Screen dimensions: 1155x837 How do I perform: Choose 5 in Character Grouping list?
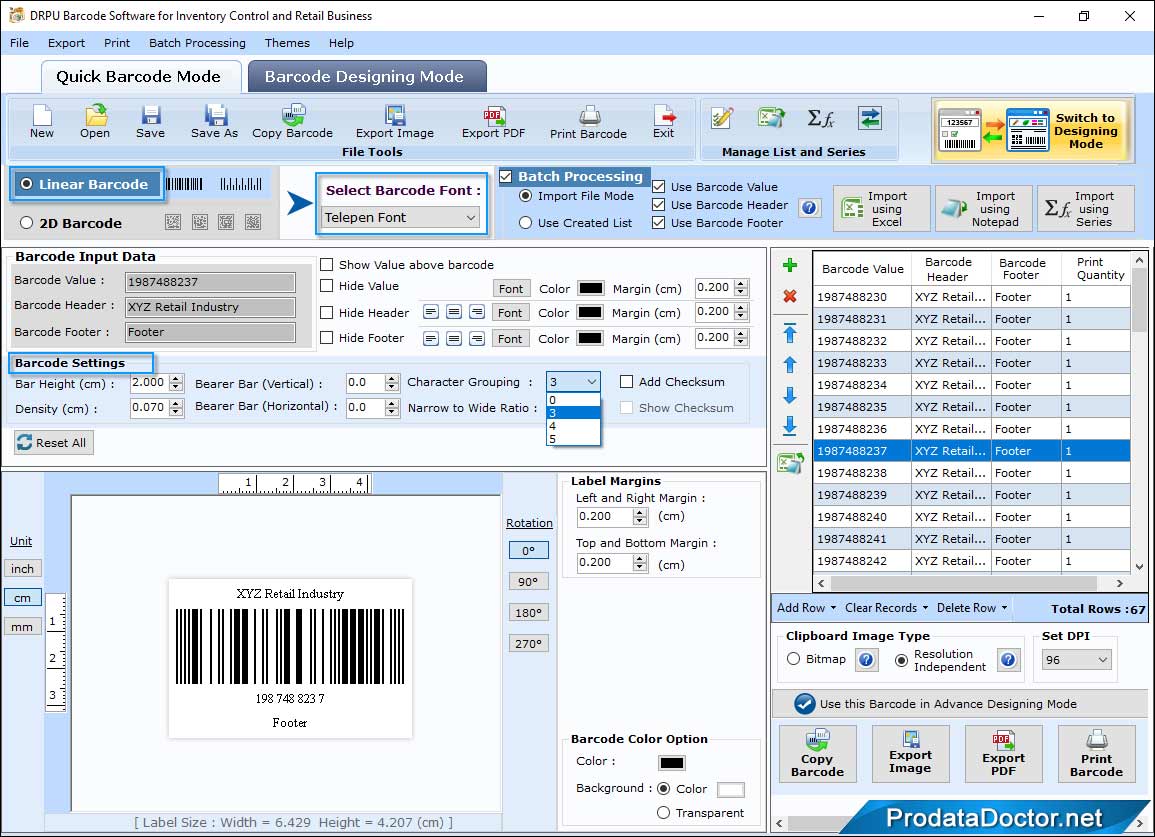tap(573, 439)
